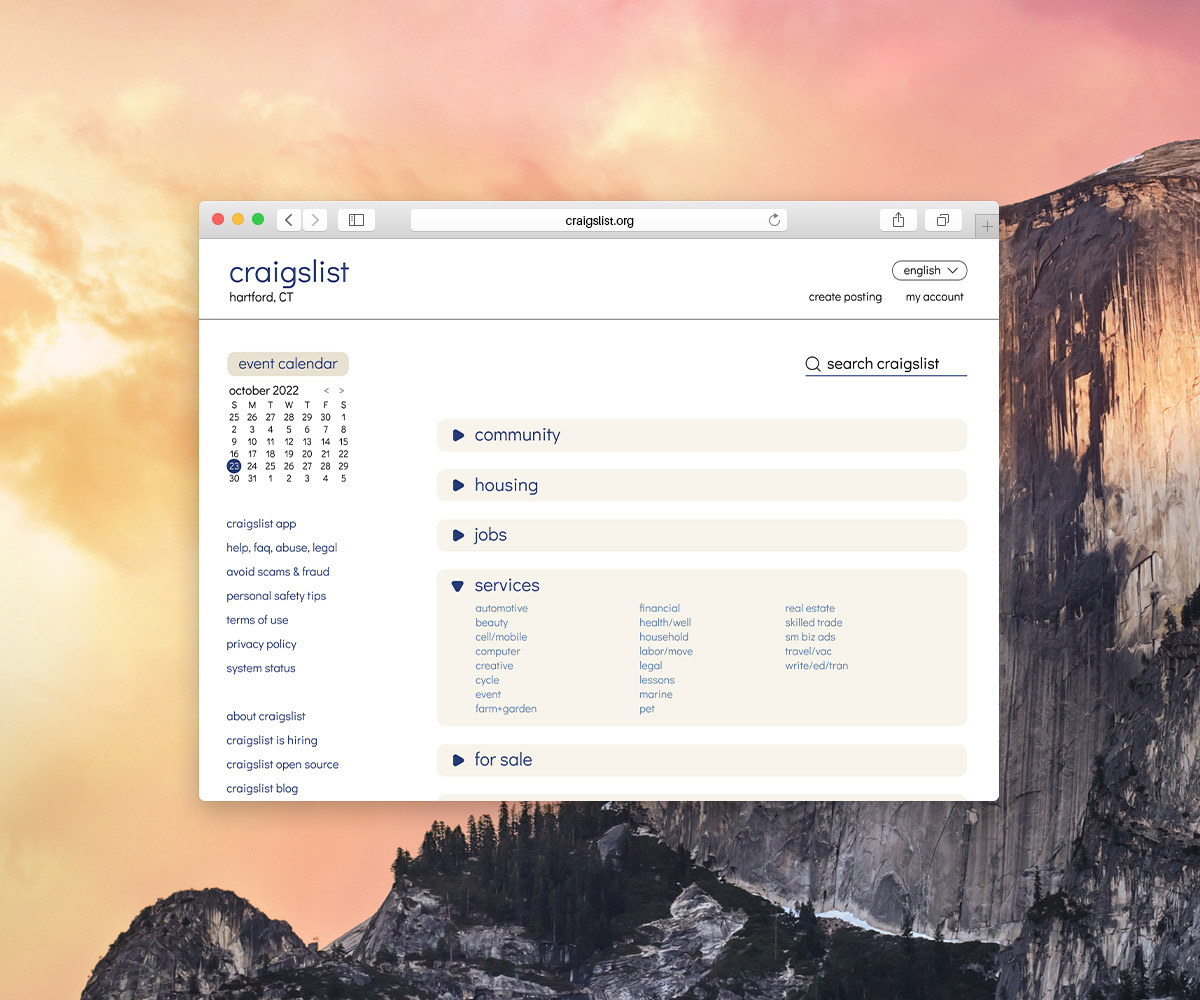Open household services category
This screenshot has width=1200, height=1000.
pyautogui.click(x=664, y=637)
